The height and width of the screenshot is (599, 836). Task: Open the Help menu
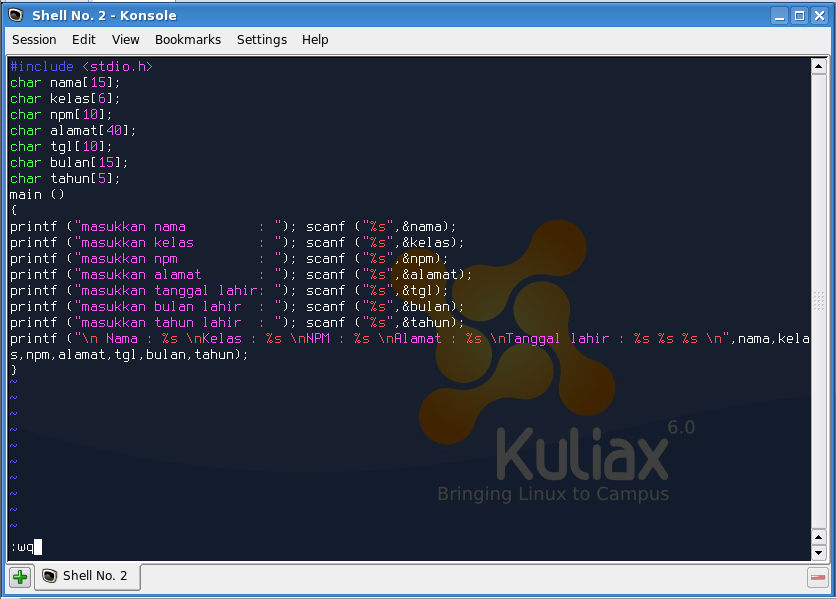point(315,40)
